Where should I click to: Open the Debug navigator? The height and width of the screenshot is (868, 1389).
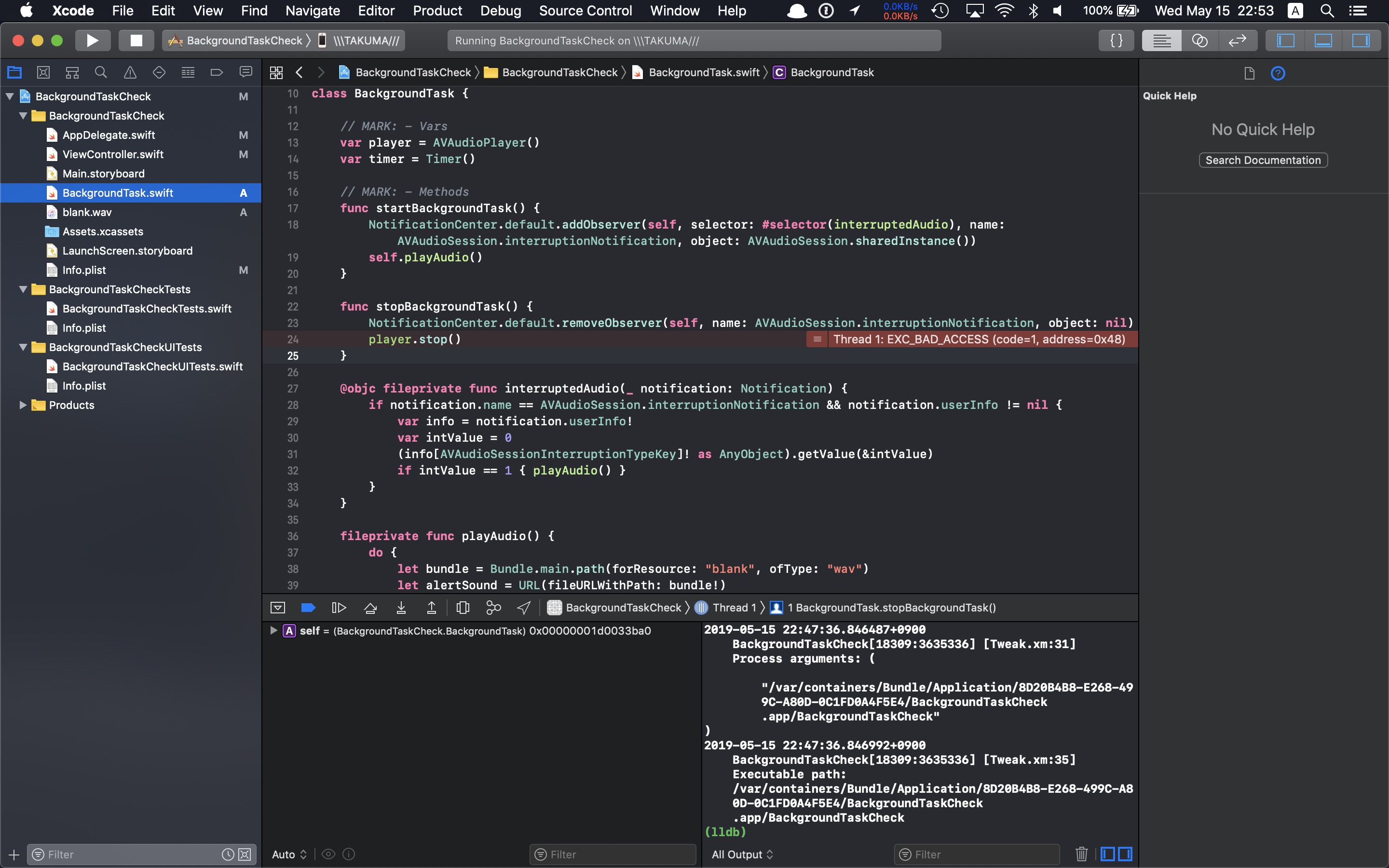(188, 72)
